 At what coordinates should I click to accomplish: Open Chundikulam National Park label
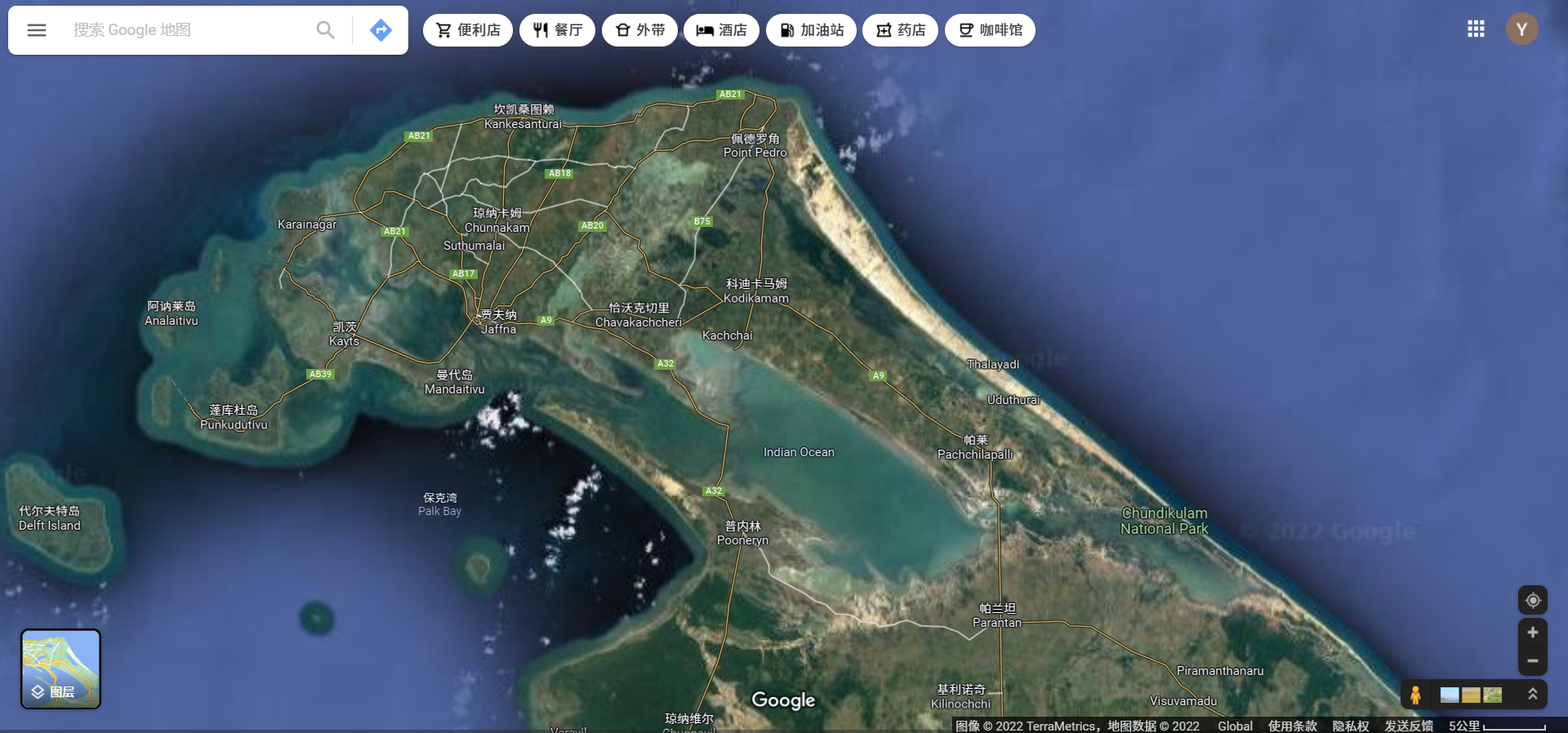1165,521
